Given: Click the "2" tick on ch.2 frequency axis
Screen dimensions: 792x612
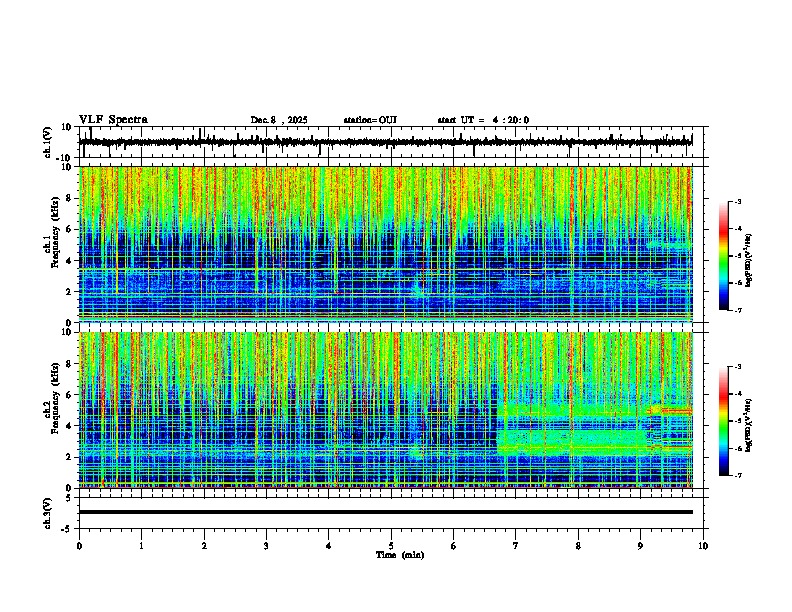Looking at the screenshot, I should pyautogui.click(x=70, y=457).
